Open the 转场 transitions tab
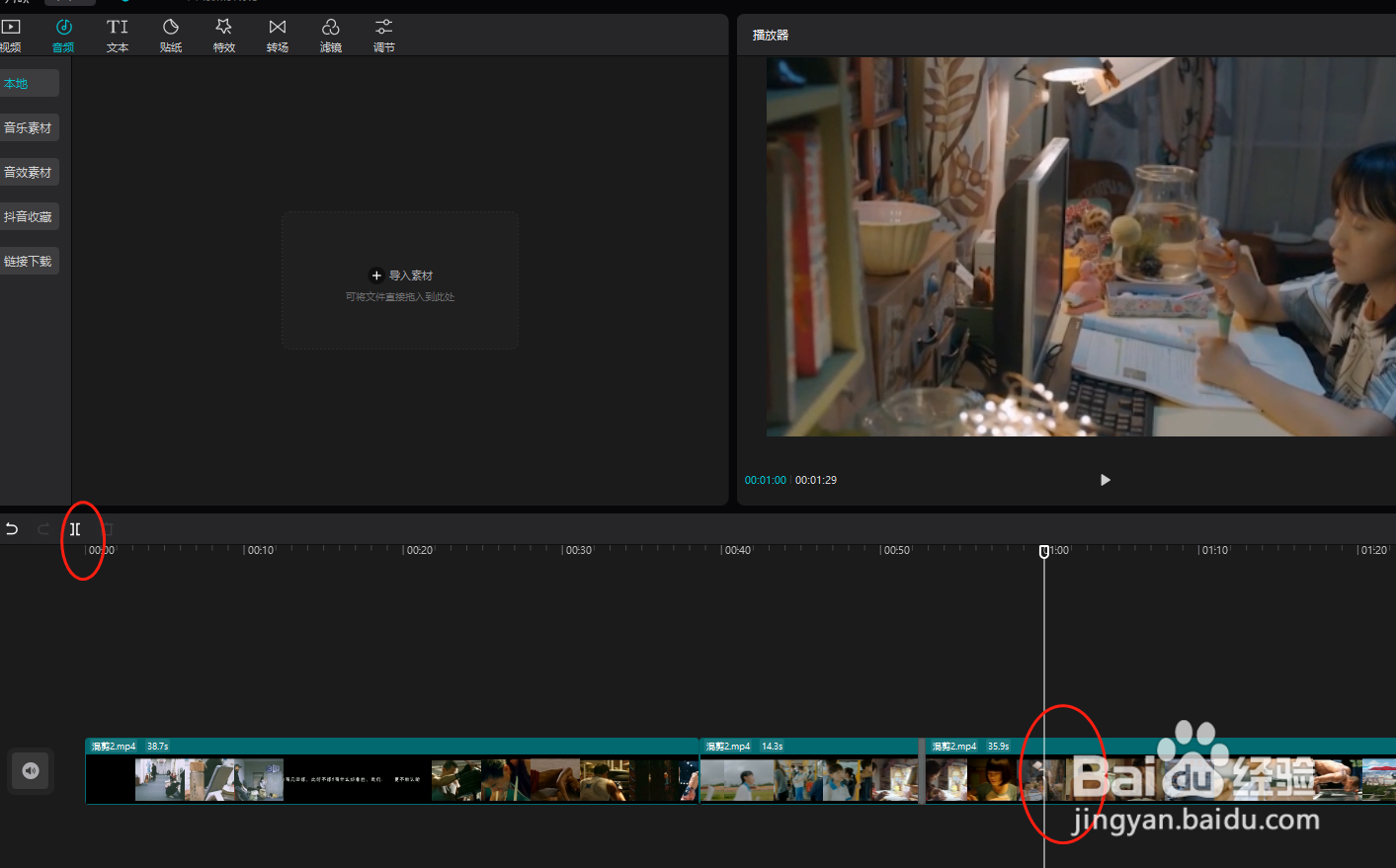The height and width of the screenshot is (868, 1396). coord(278,36)
